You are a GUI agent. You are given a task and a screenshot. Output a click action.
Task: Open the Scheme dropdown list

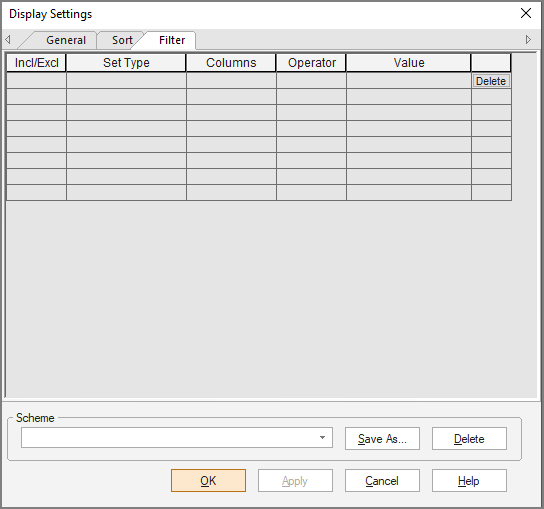point(322,438)
